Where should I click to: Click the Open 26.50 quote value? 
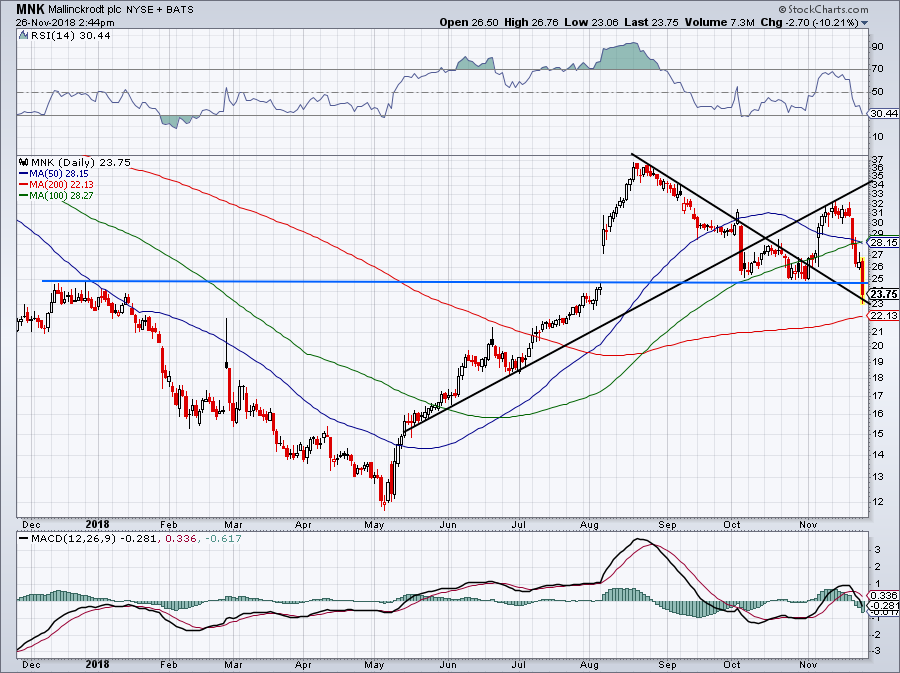point(470,22)
